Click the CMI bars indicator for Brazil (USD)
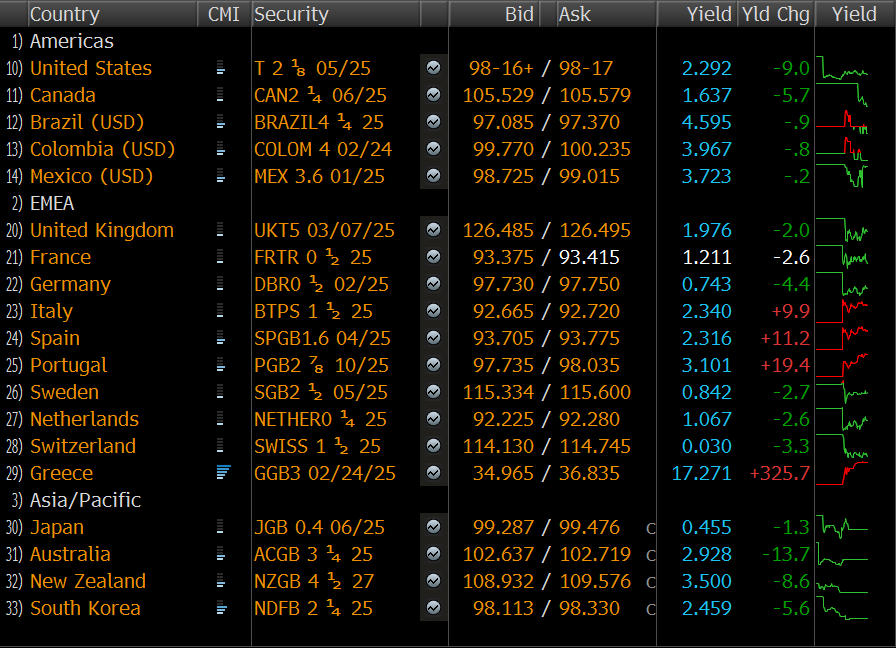Screen dimensions: 896x648 (x=221, y=122)
